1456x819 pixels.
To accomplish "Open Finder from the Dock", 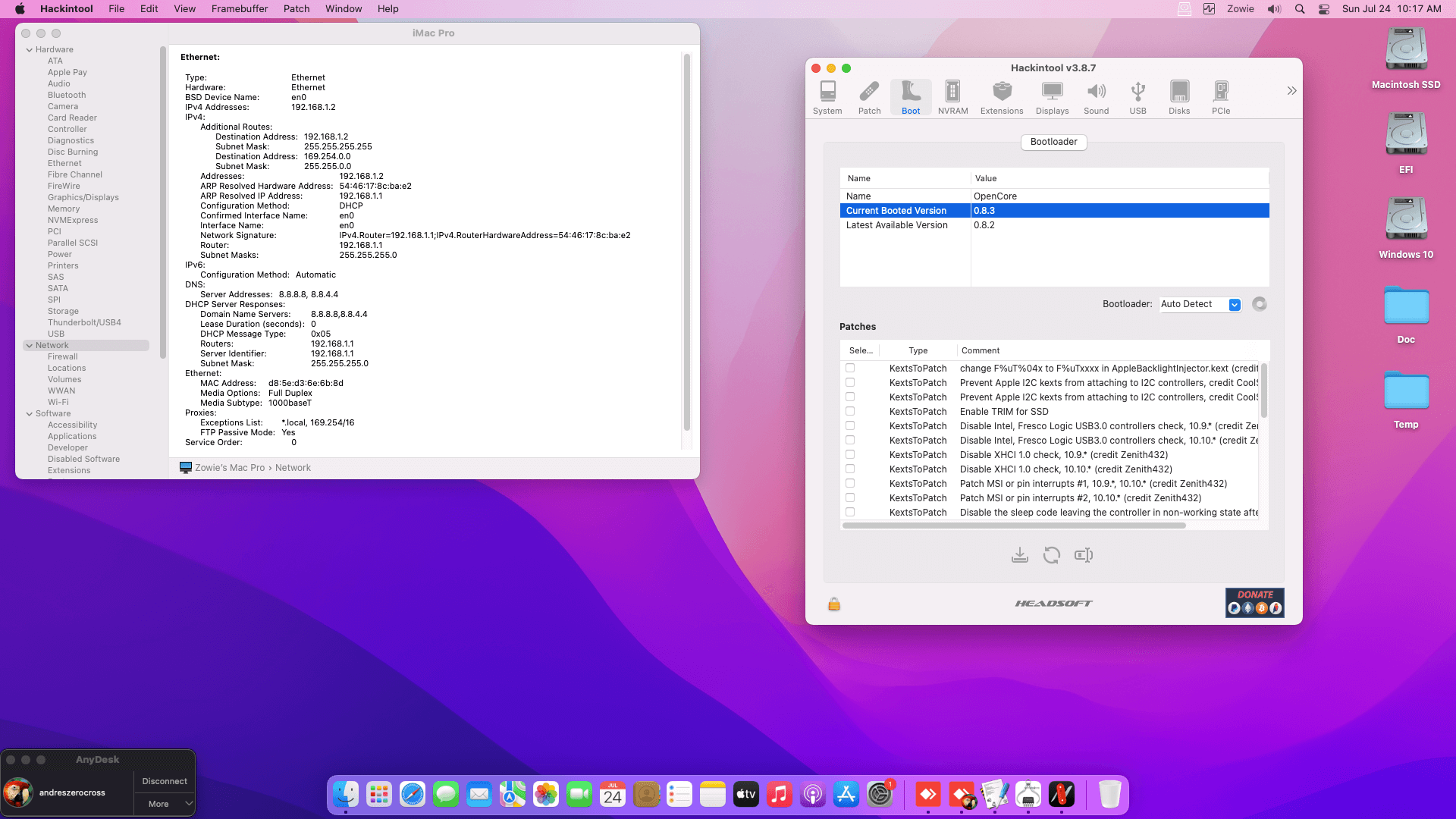I will pos(346,795).
